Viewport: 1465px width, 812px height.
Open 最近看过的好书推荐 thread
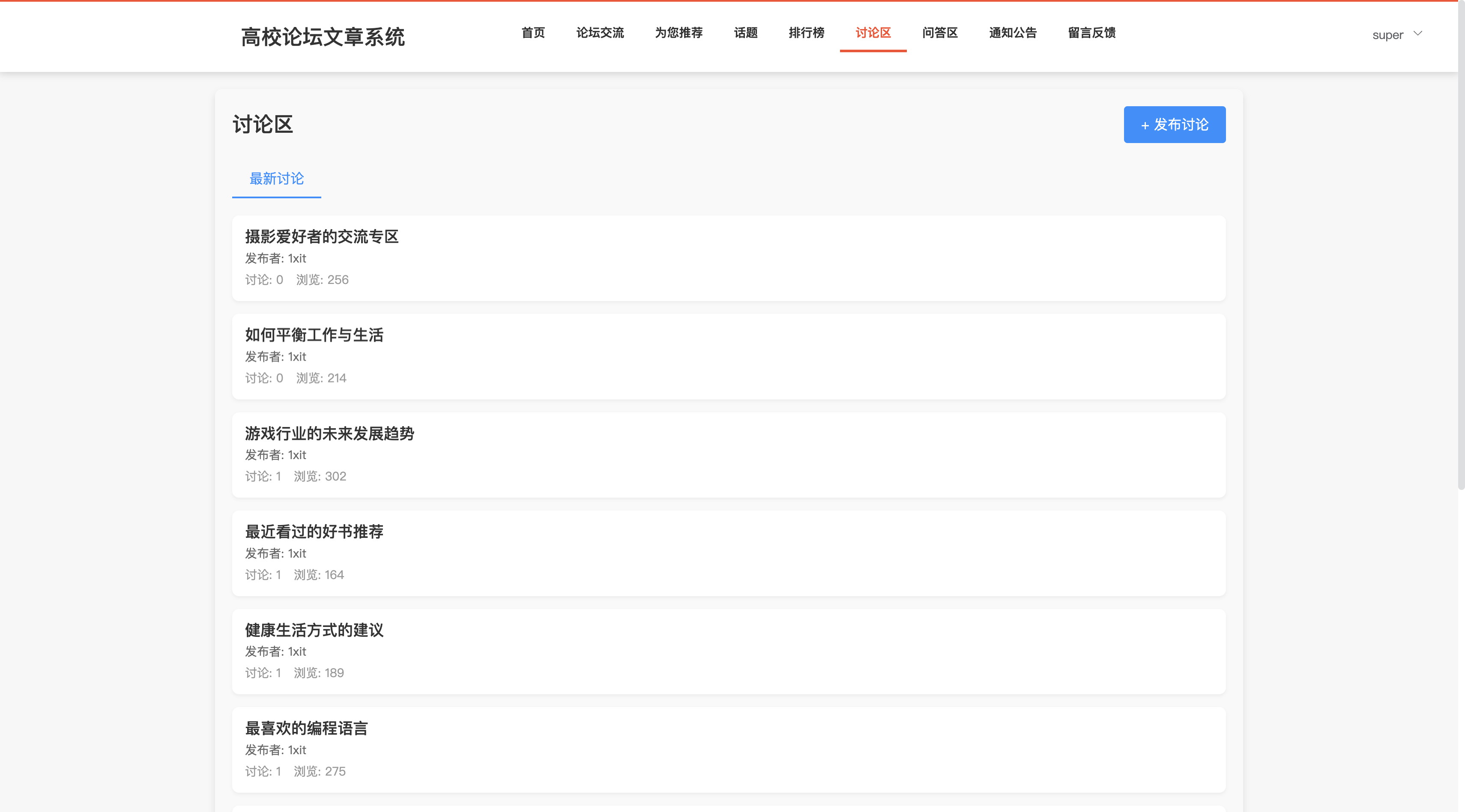coord(314,531)
